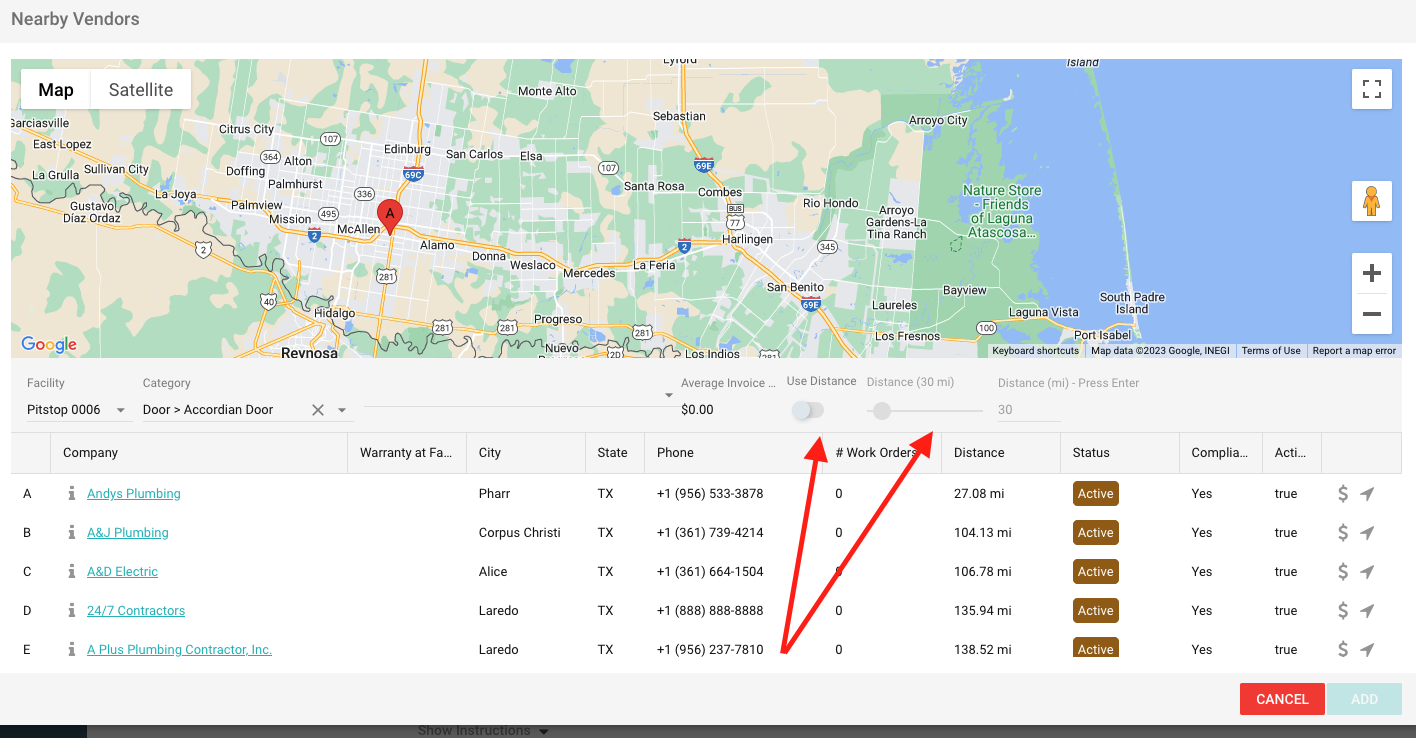The height and width of the screenshot is (738, 1416).
Task: Click phone number +1 (956) 533-3878
Action: coord(710,494)
